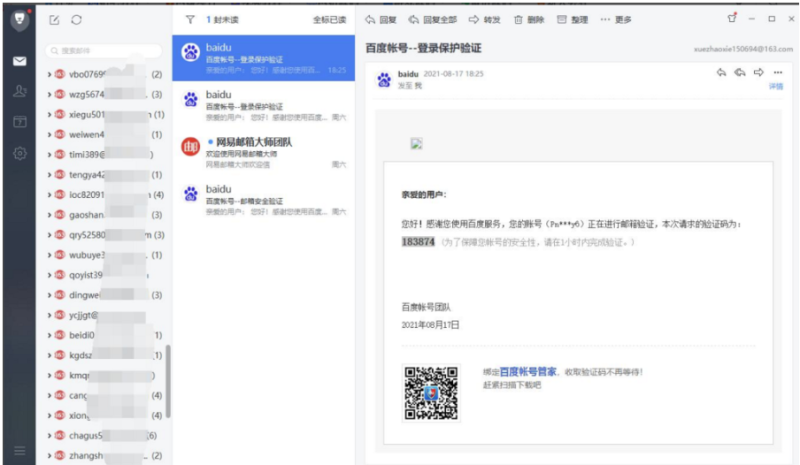Click 删除 (Delete) in the toolbar
This screenshot has height=465, width=800.
[528, 19]
